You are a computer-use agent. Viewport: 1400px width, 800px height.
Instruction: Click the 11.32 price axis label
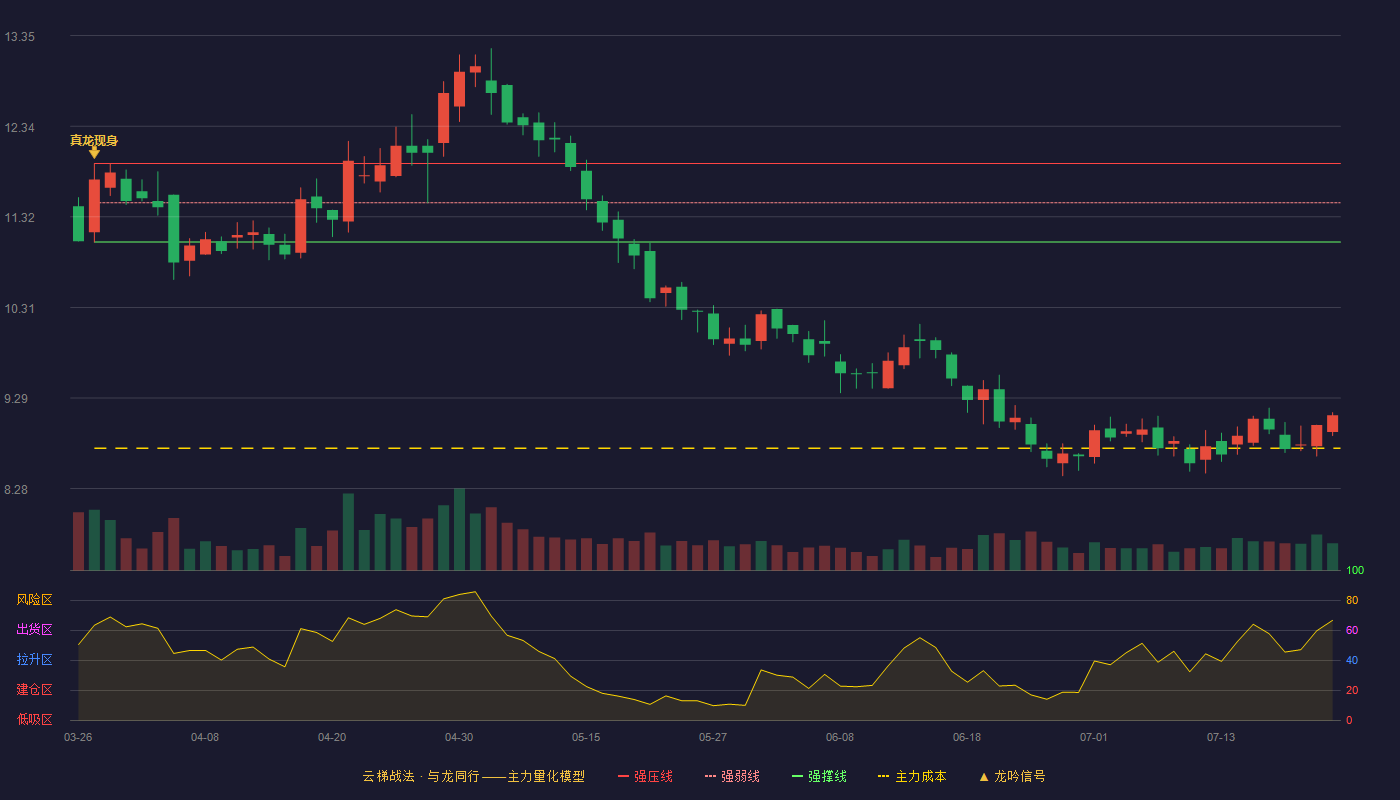20,218
